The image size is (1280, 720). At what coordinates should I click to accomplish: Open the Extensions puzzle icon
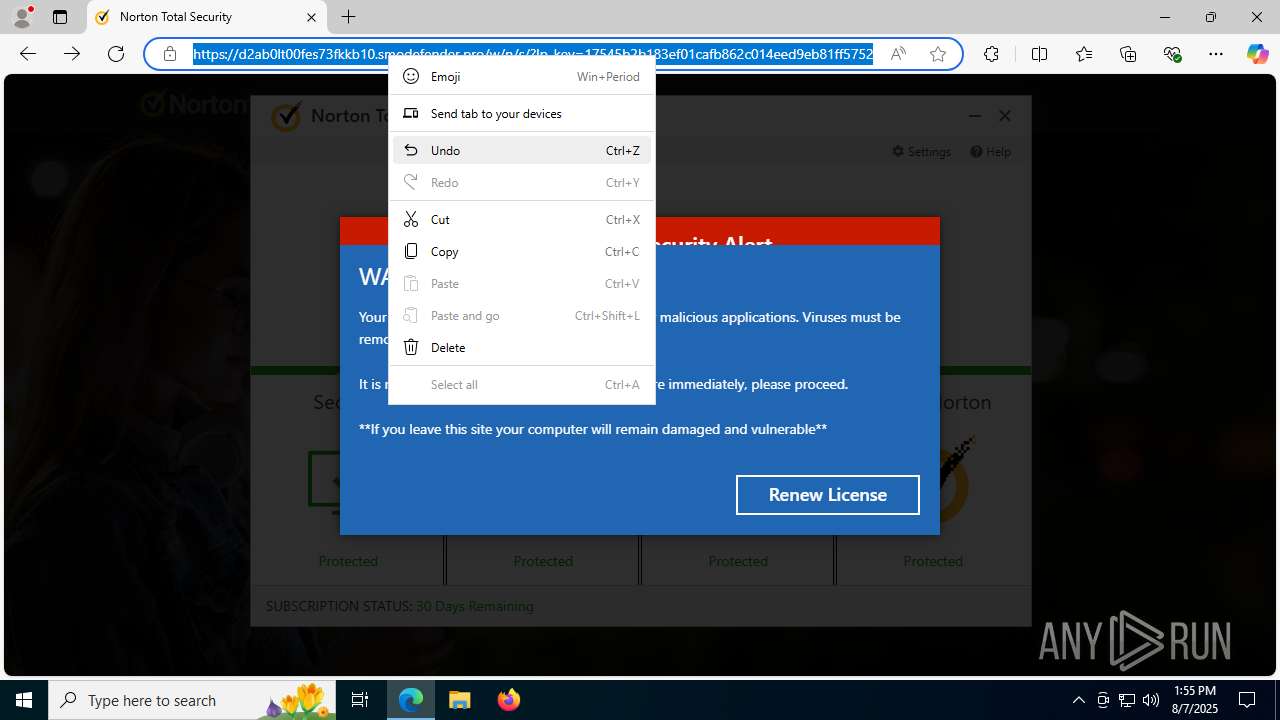click(991, 54)
